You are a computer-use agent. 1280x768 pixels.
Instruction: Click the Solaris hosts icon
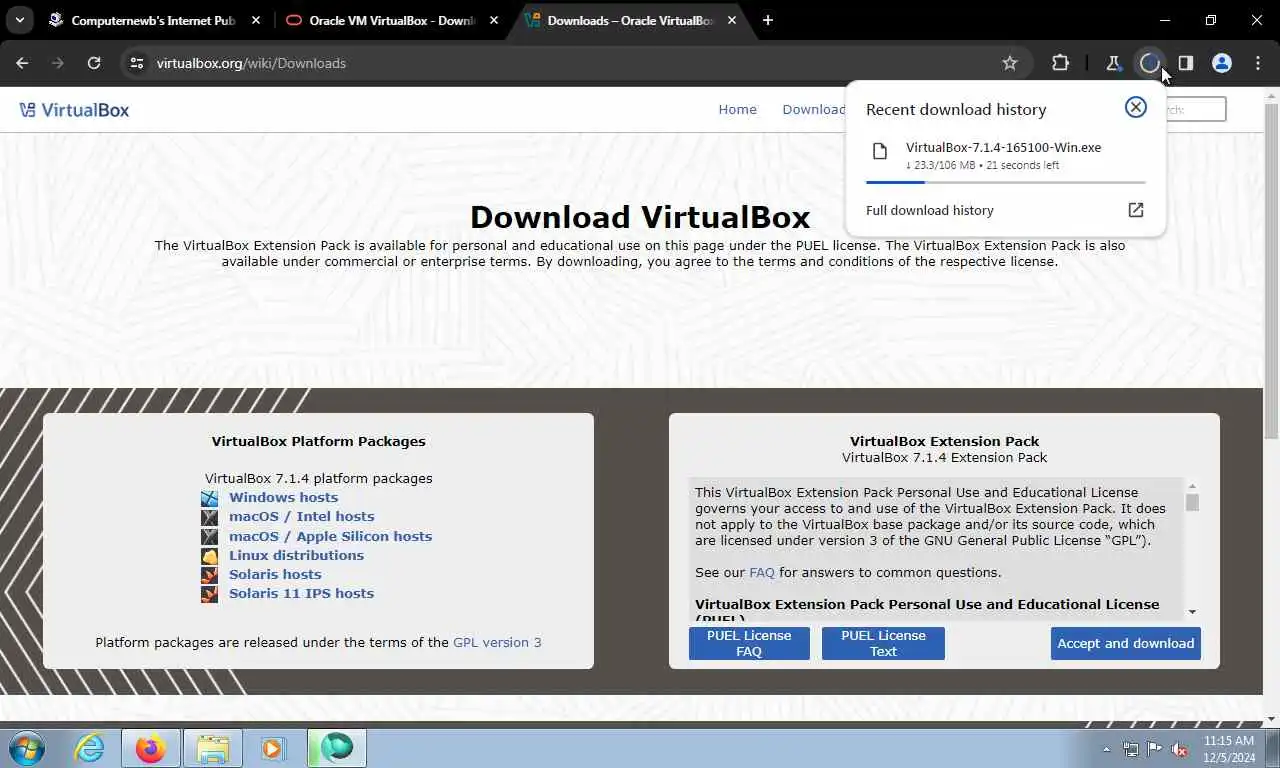pyautogui.click(x=209, y=575)
